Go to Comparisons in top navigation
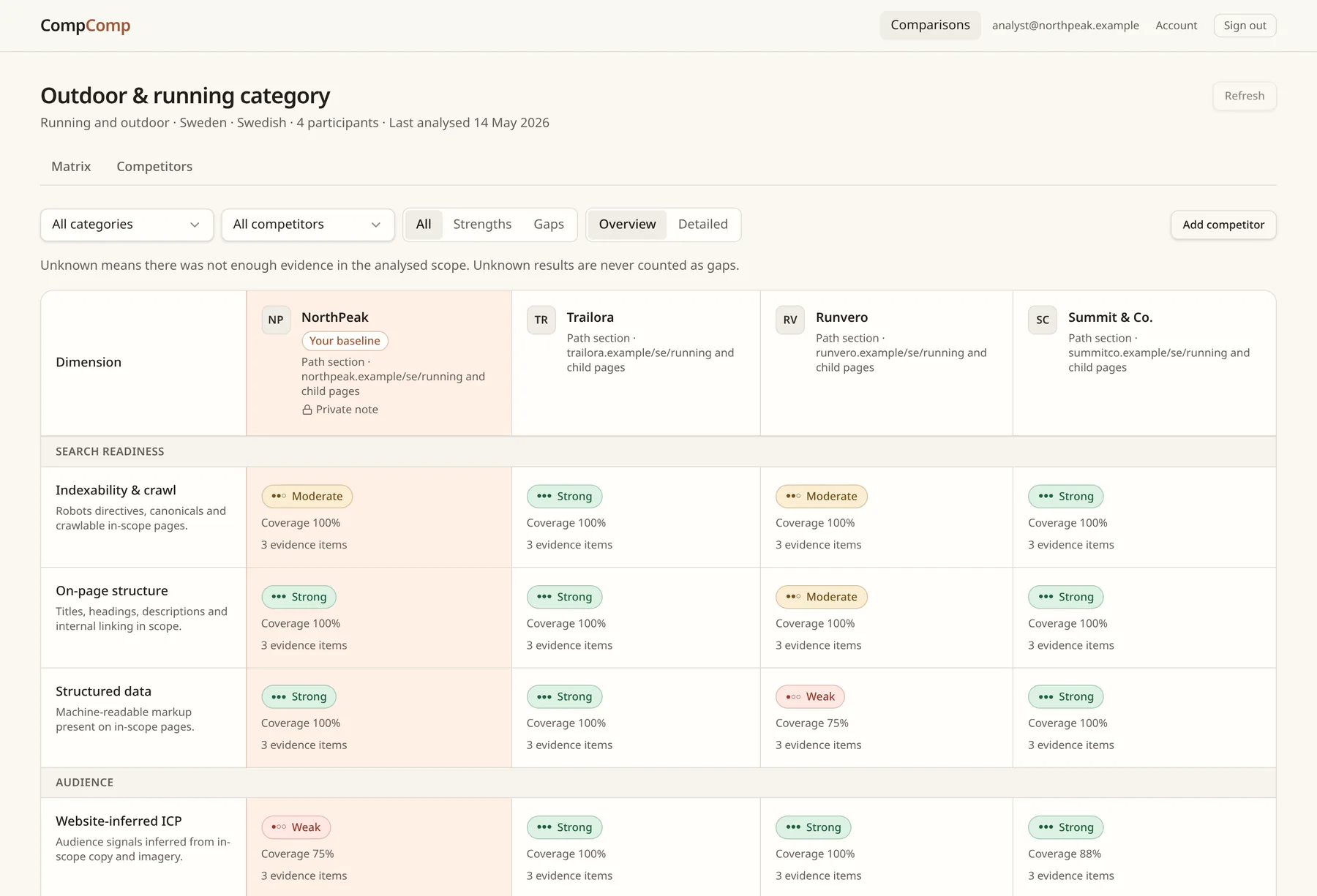The height and width of the screenshot is (896, 1317). pos(930,26)
